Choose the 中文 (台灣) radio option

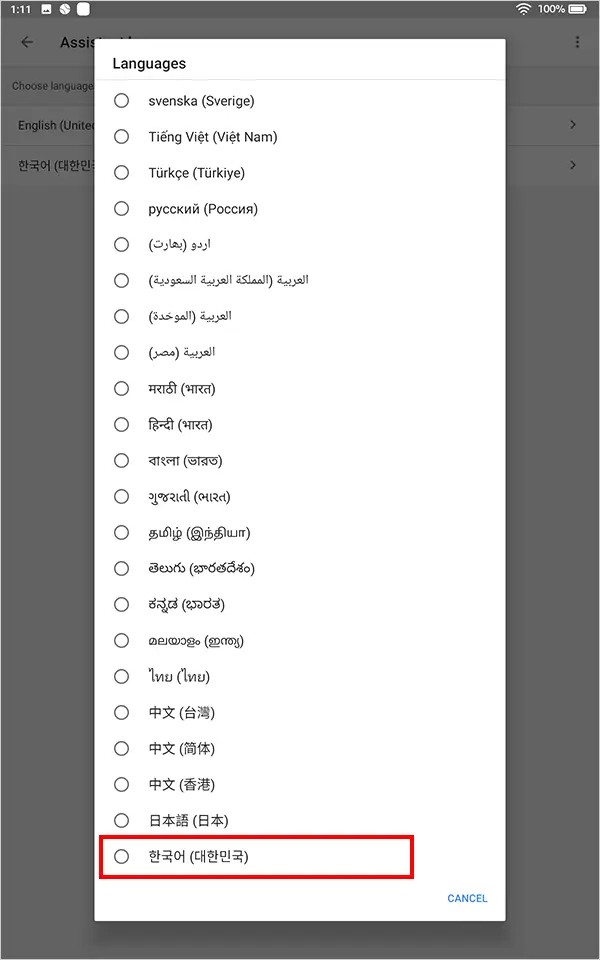tap(122, 712)
